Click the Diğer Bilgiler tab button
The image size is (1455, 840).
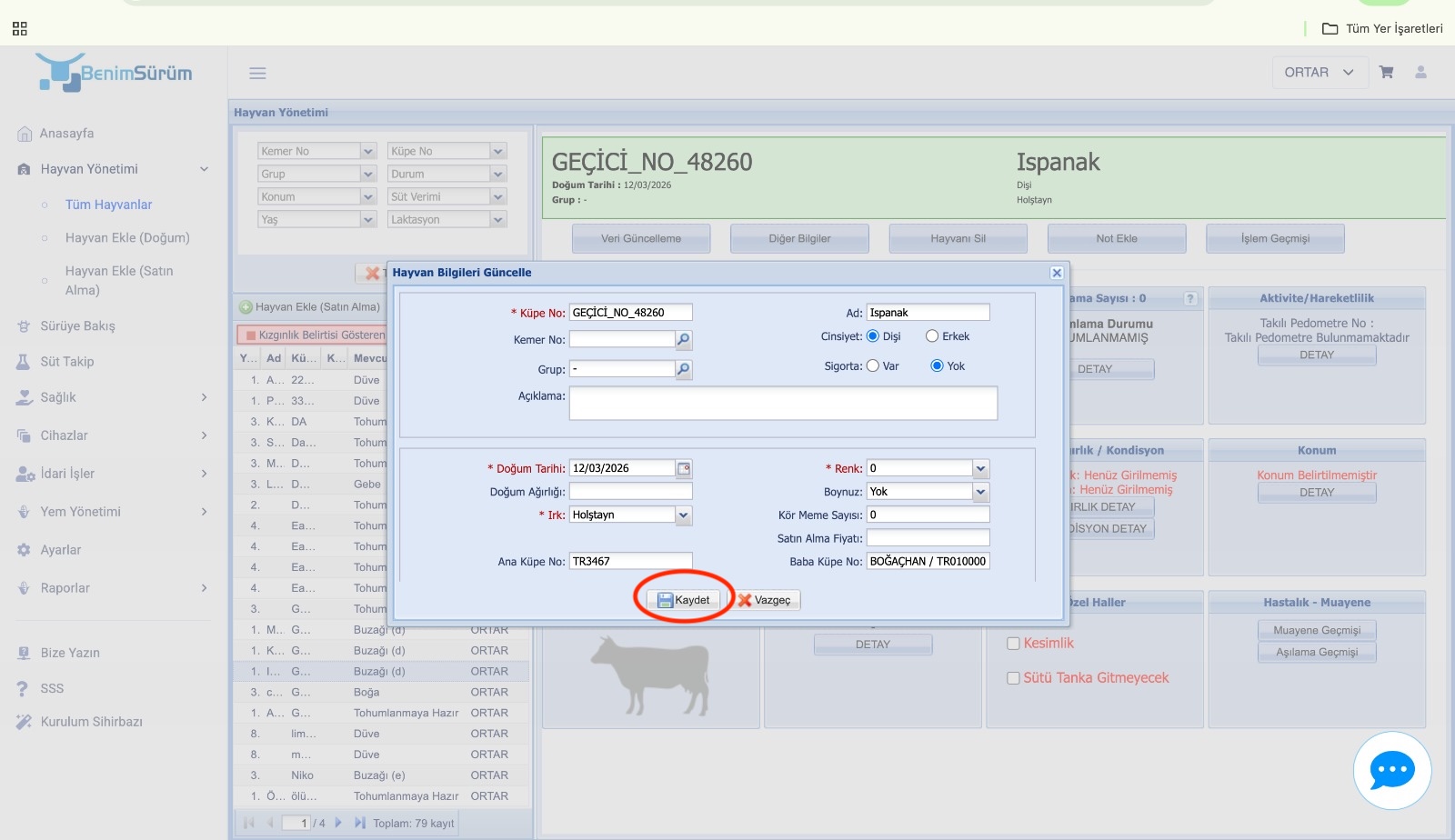click(799, 238)
